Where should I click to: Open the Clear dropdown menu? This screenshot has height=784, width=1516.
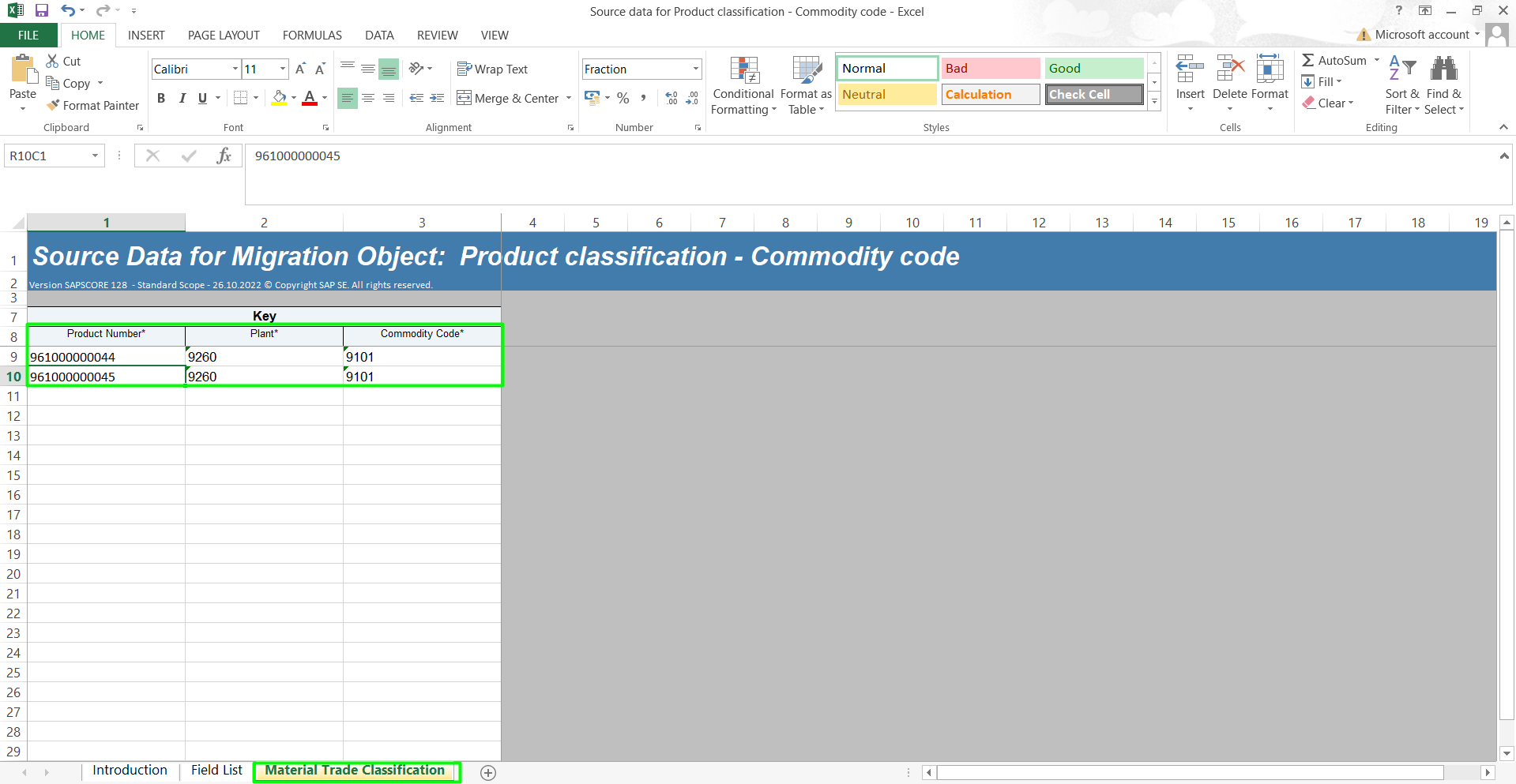[x=1328, y=103]
